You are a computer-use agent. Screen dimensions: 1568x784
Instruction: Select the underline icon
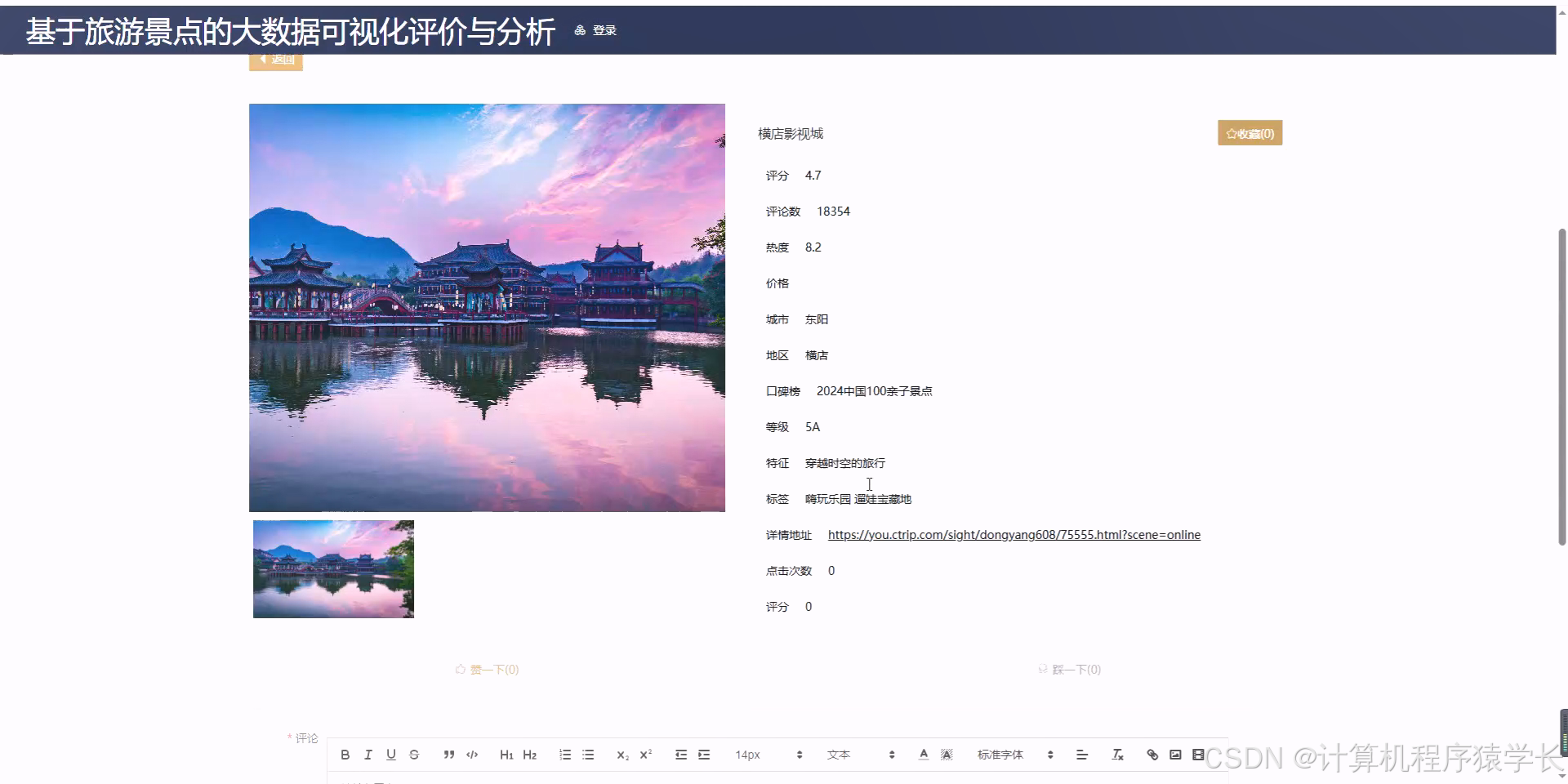(391, 755)
